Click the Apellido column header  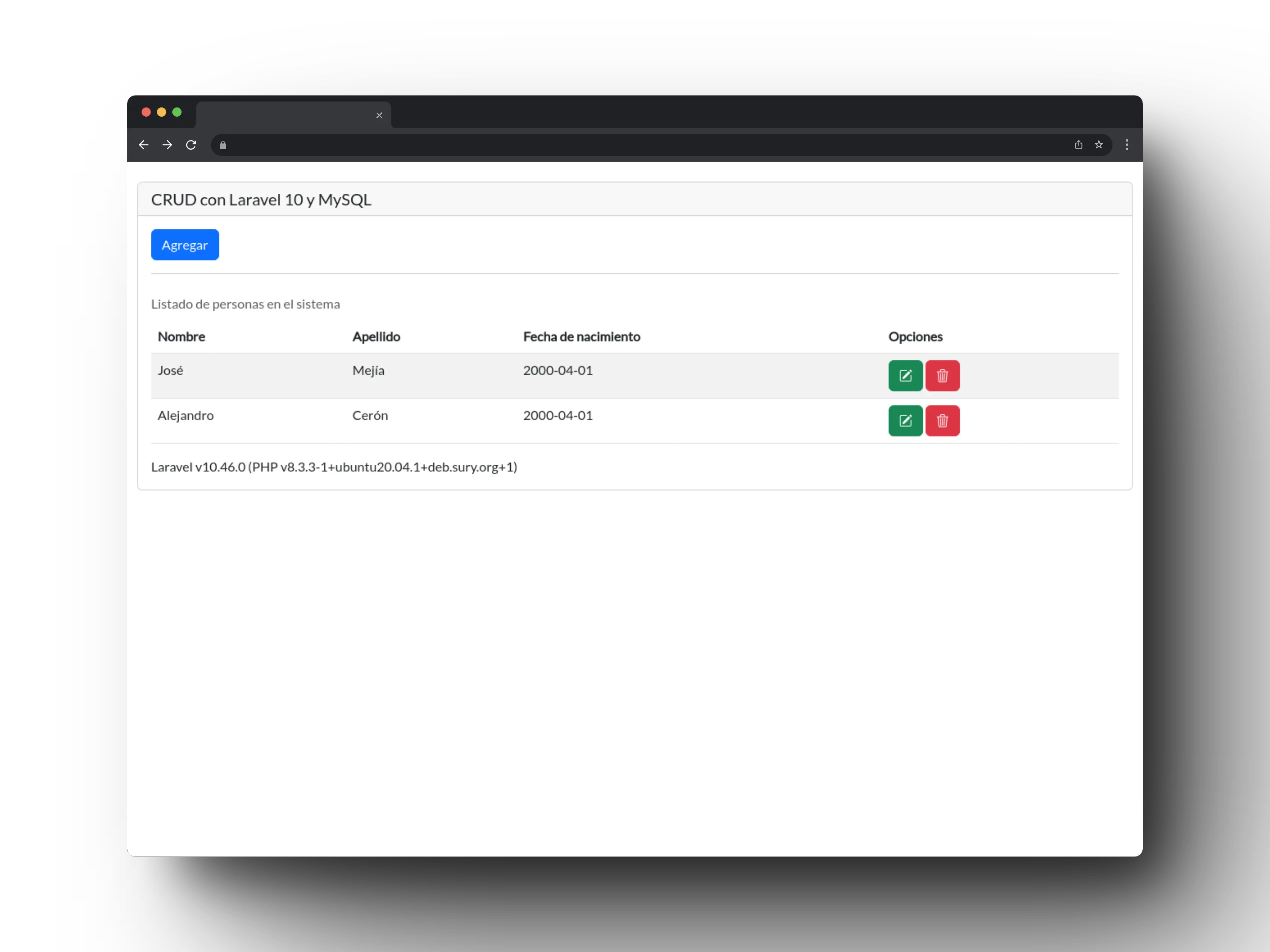pyautogui.click(x=376, y=337)
